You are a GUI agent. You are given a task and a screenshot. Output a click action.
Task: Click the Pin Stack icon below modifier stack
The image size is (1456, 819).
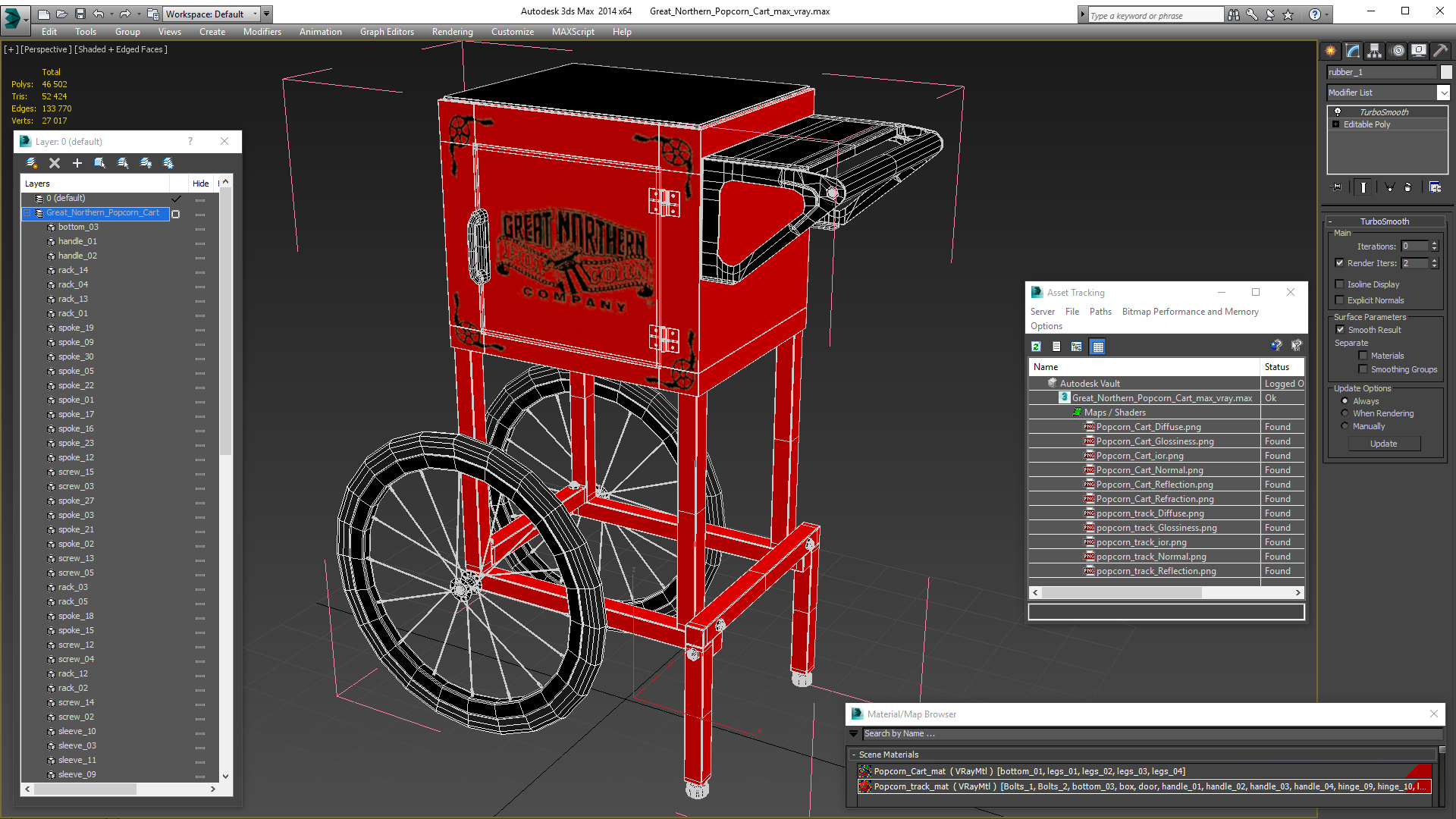(x=1337, y=187)
